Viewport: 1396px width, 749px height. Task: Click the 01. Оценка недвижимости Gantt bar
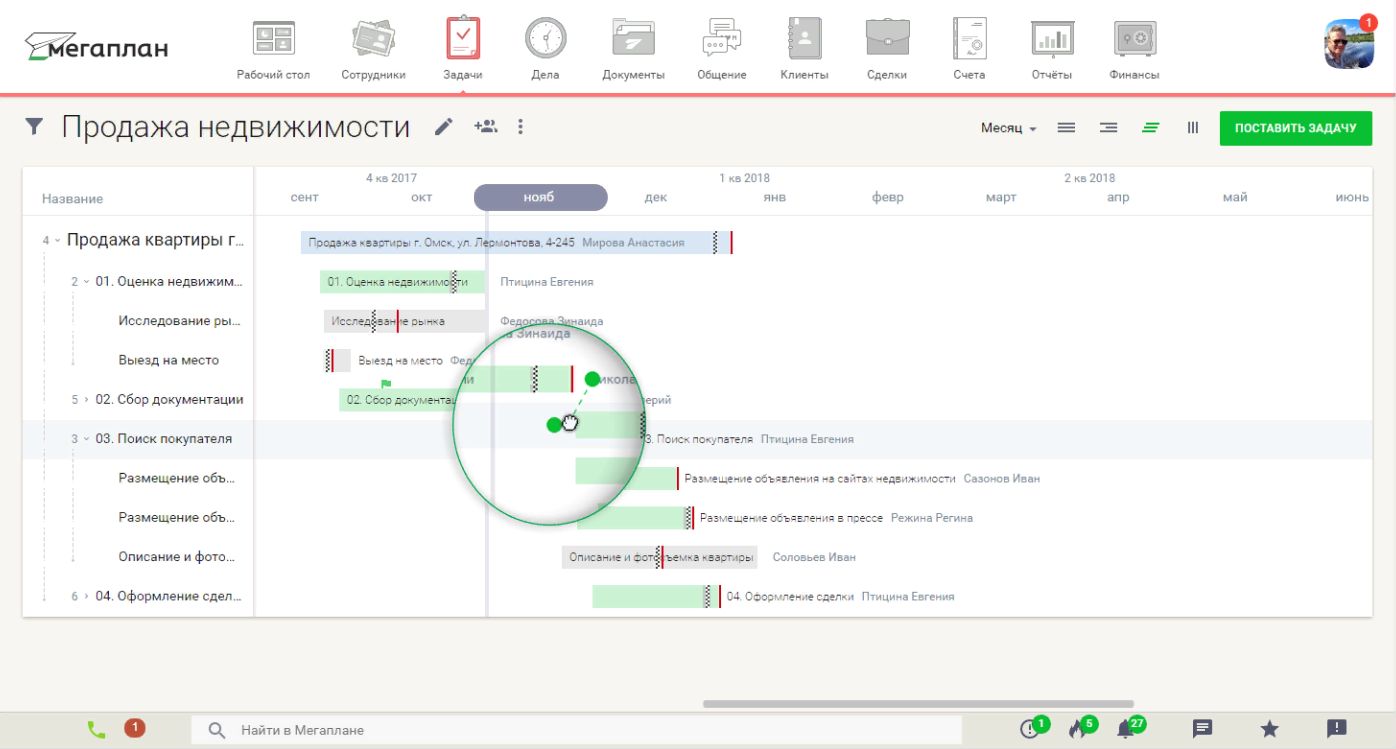[x=403, y=282]
